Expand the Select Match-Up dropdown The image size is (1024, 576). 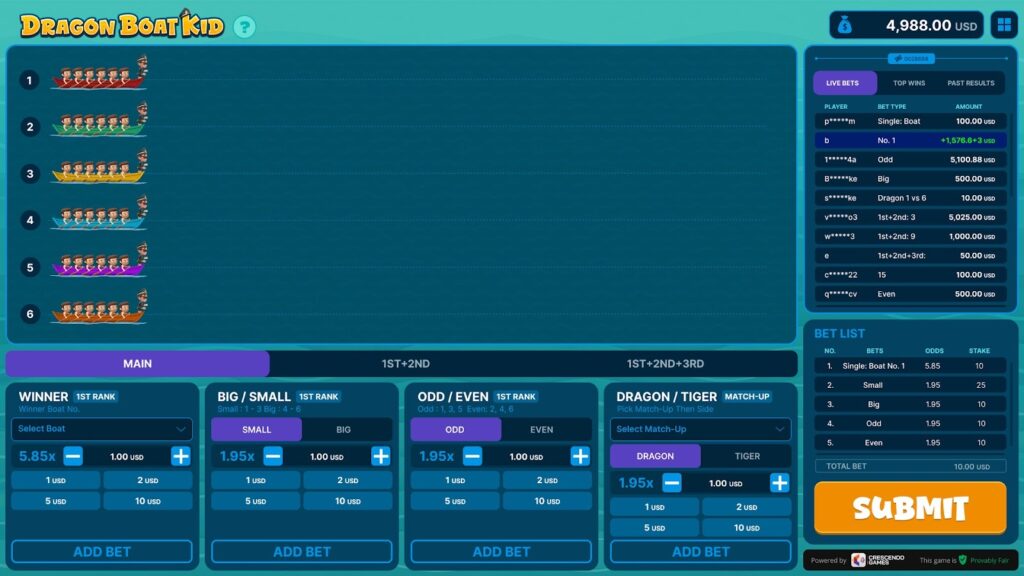(700, 429)
